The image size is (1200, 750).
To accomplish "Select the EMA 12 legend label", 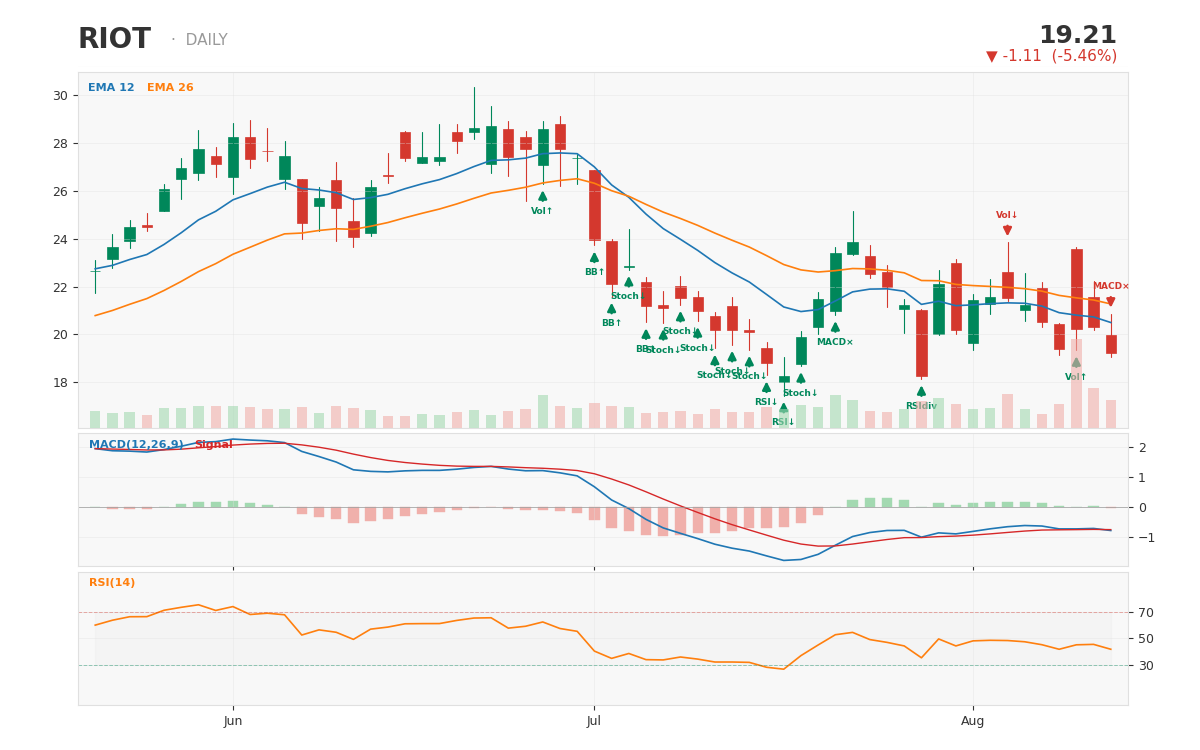I will [111, 88].
